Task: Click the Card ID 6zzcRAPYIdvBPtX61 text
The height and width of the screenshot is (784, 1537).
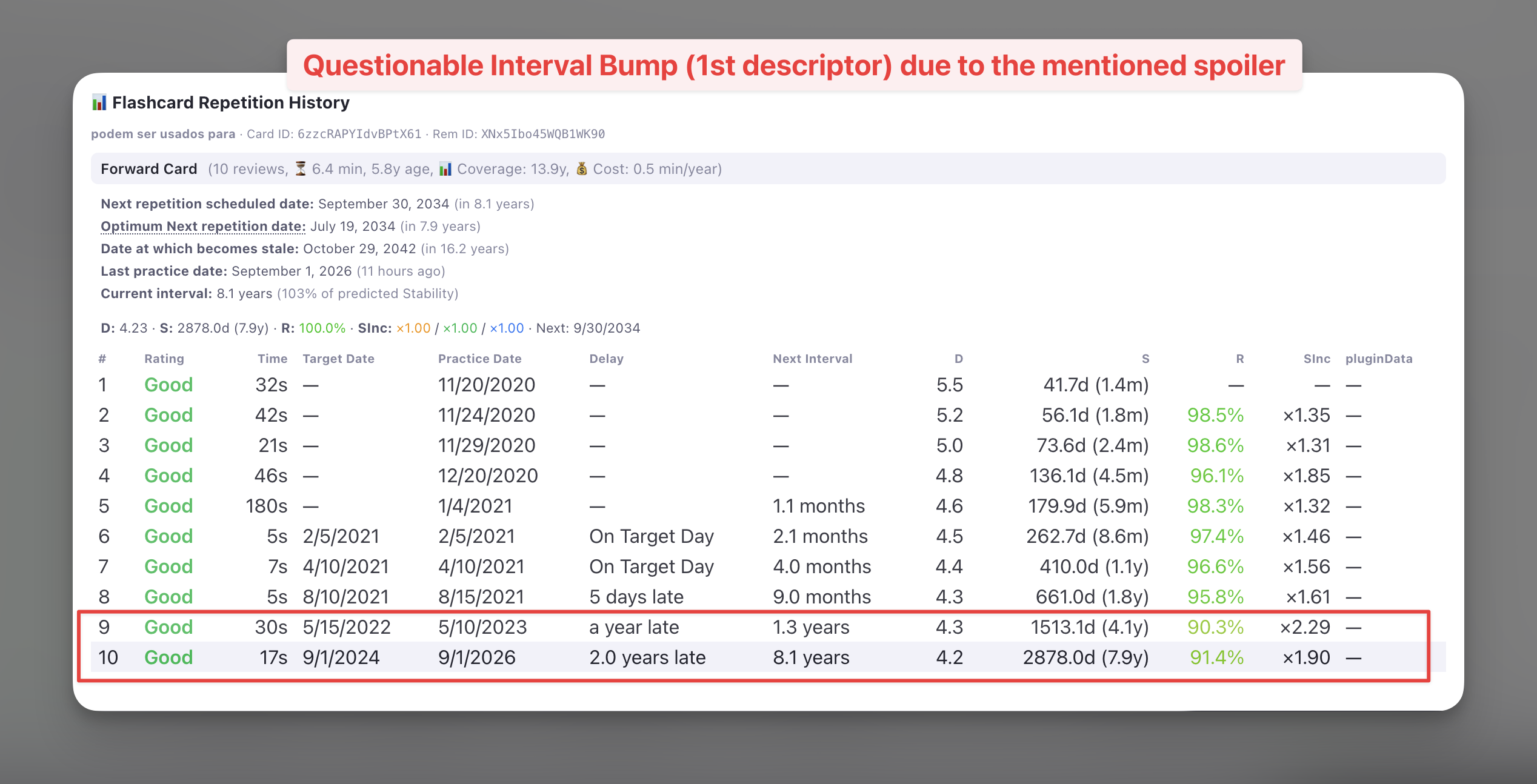Action: point(334,134)
